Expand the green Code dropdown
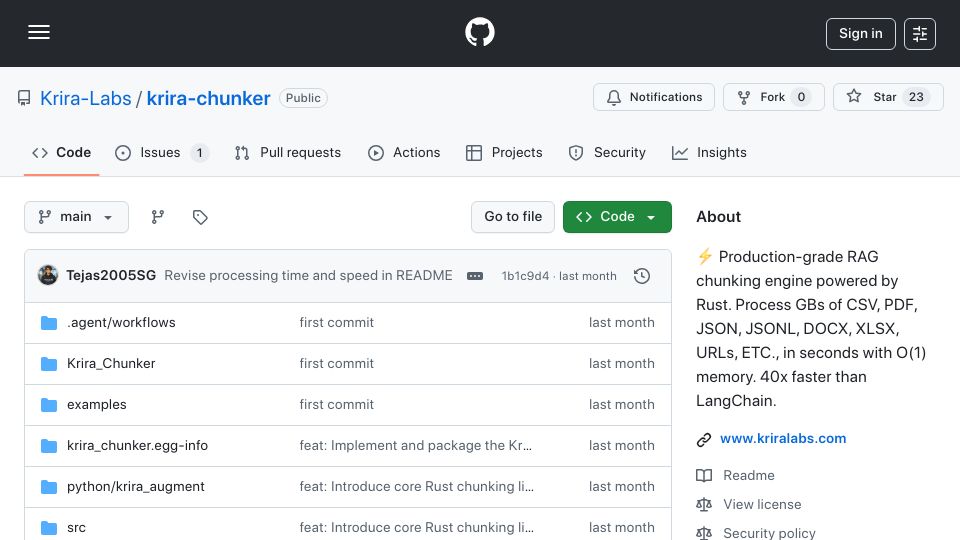 617,217
